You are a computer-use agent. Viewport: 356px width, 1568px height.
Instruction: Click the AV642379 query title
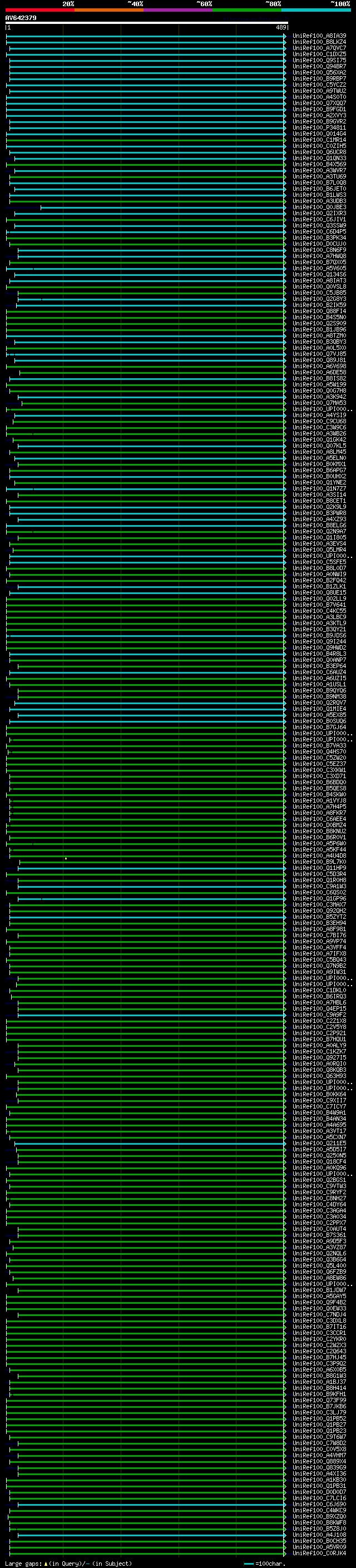pyautogui.click(x=21, y=18)
